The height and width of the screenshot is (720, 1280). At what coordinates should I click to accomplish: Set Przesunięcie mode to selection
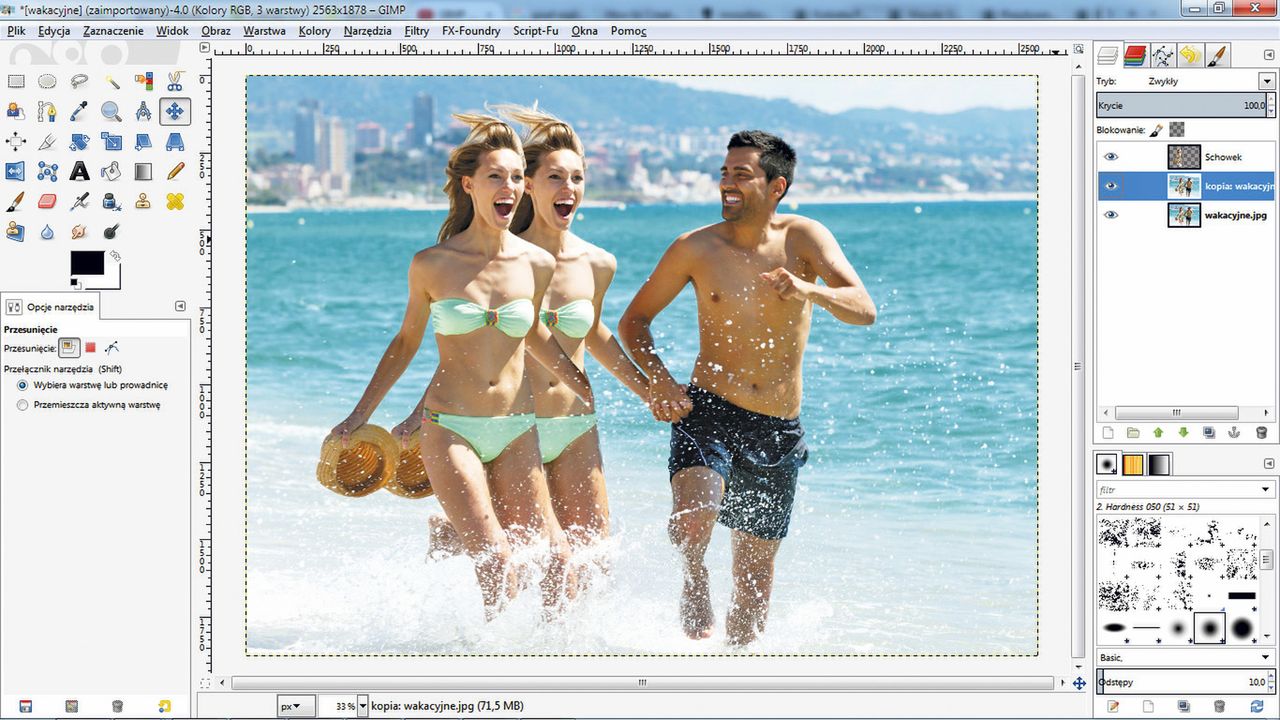click(90, 347)
